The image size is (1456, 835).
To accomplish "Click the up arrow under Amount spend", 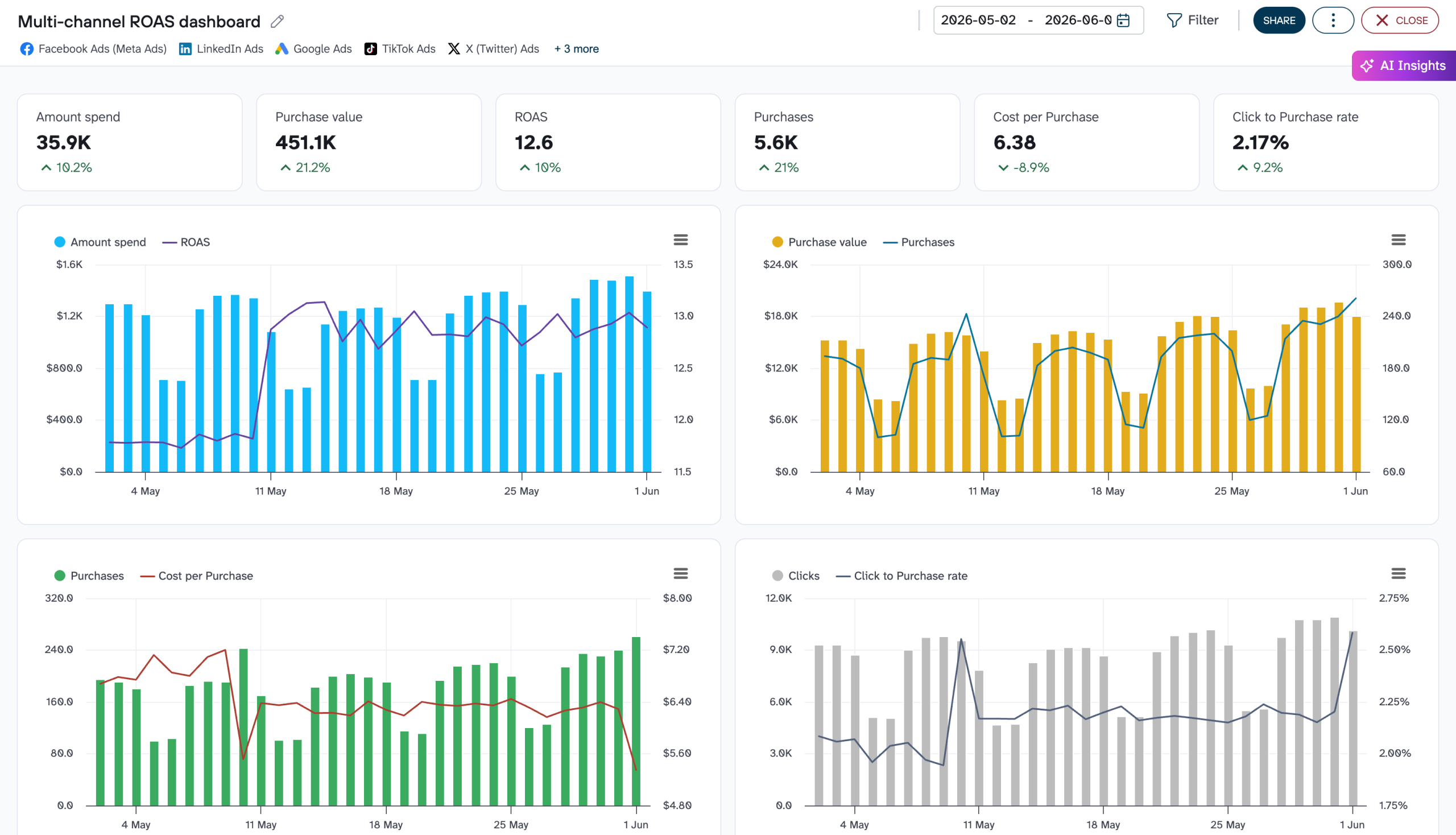I will click(x=46, y=168).
